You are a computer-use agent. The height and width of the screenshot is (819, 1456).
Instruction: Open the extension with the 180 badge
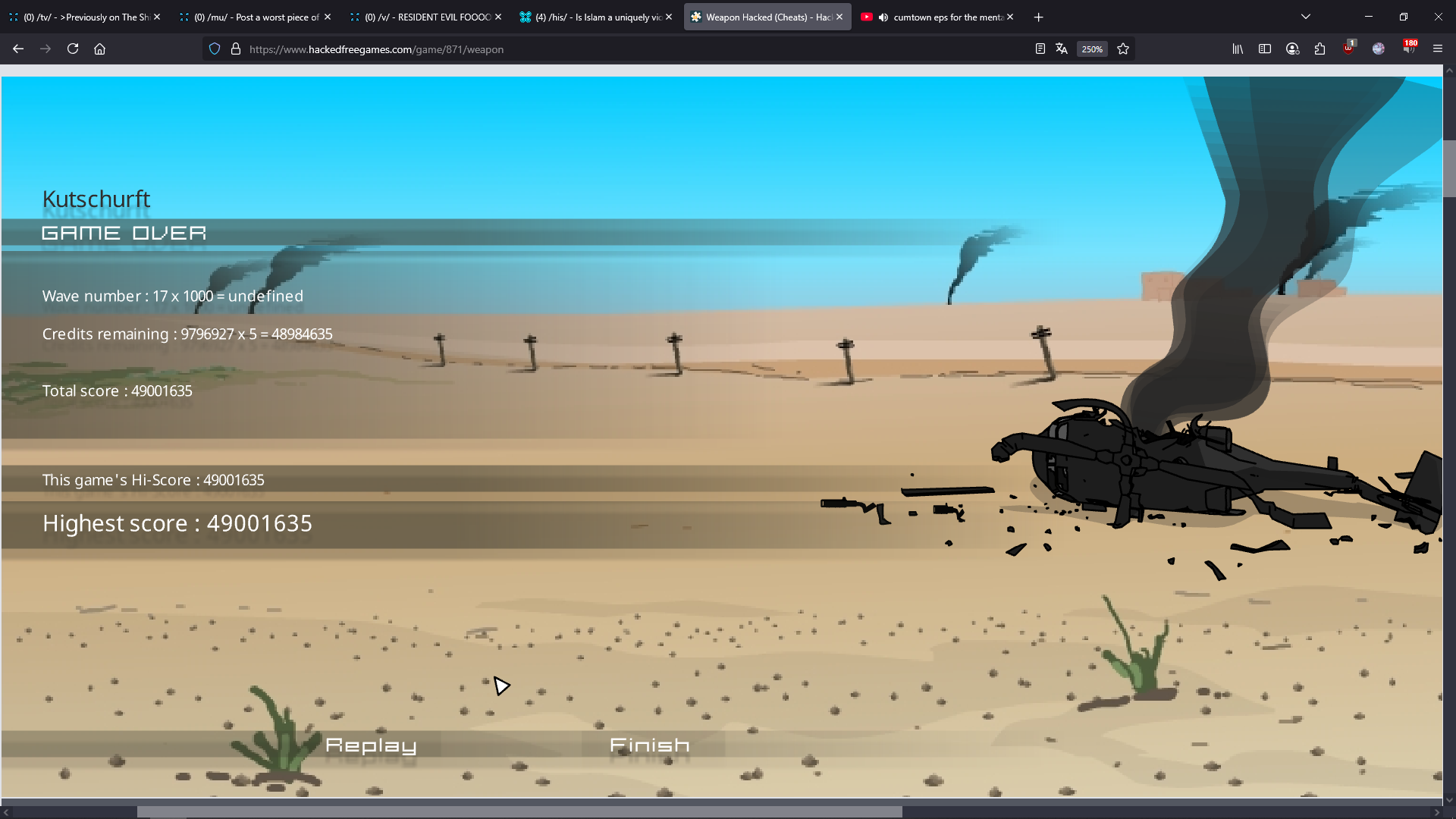(x=1408, y=48)
